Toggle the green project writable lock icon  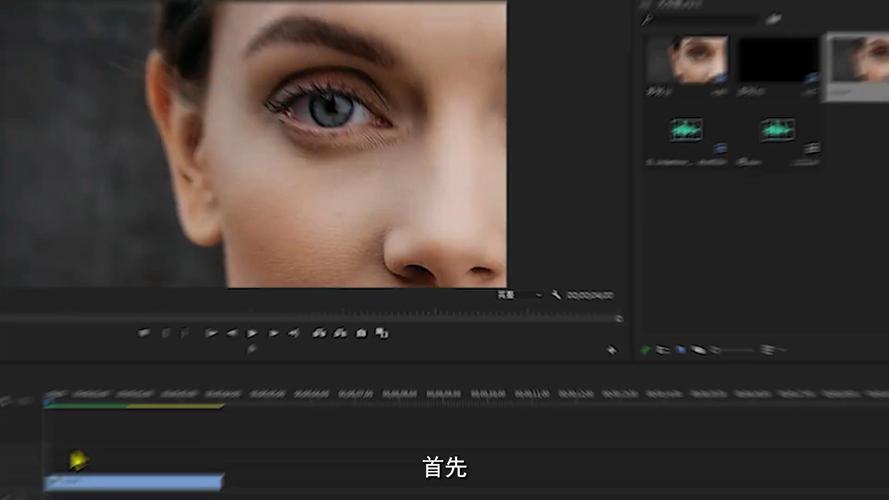click(645, 350)
